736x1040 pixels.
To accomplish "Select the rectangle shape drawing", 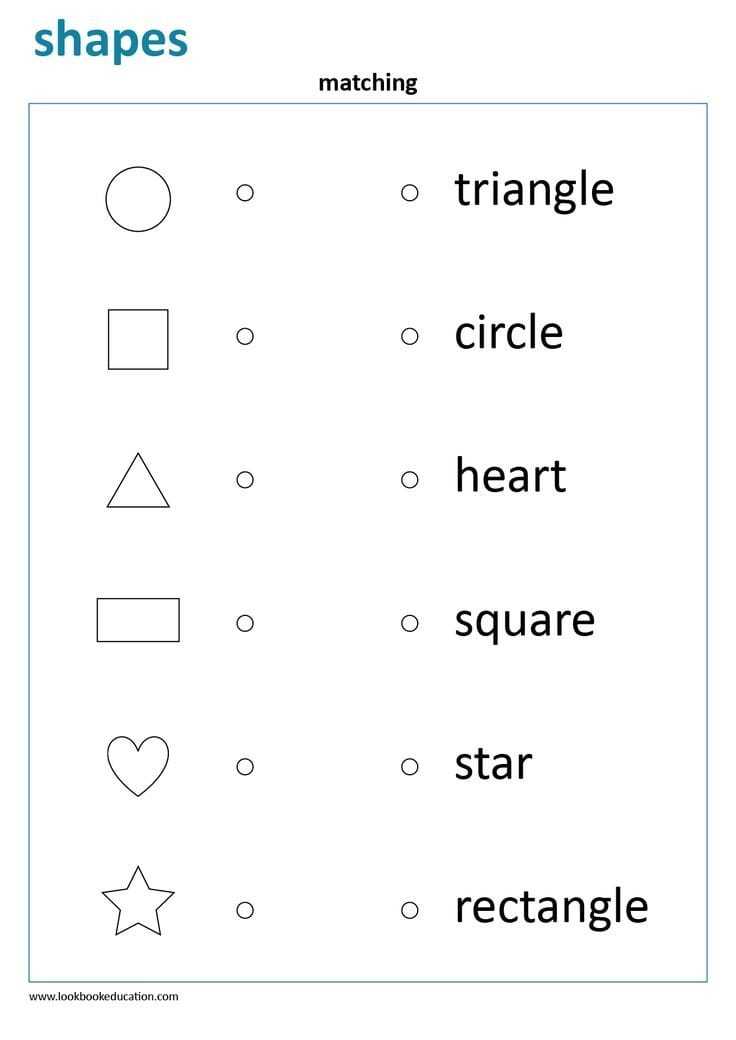I will (138, 620).
